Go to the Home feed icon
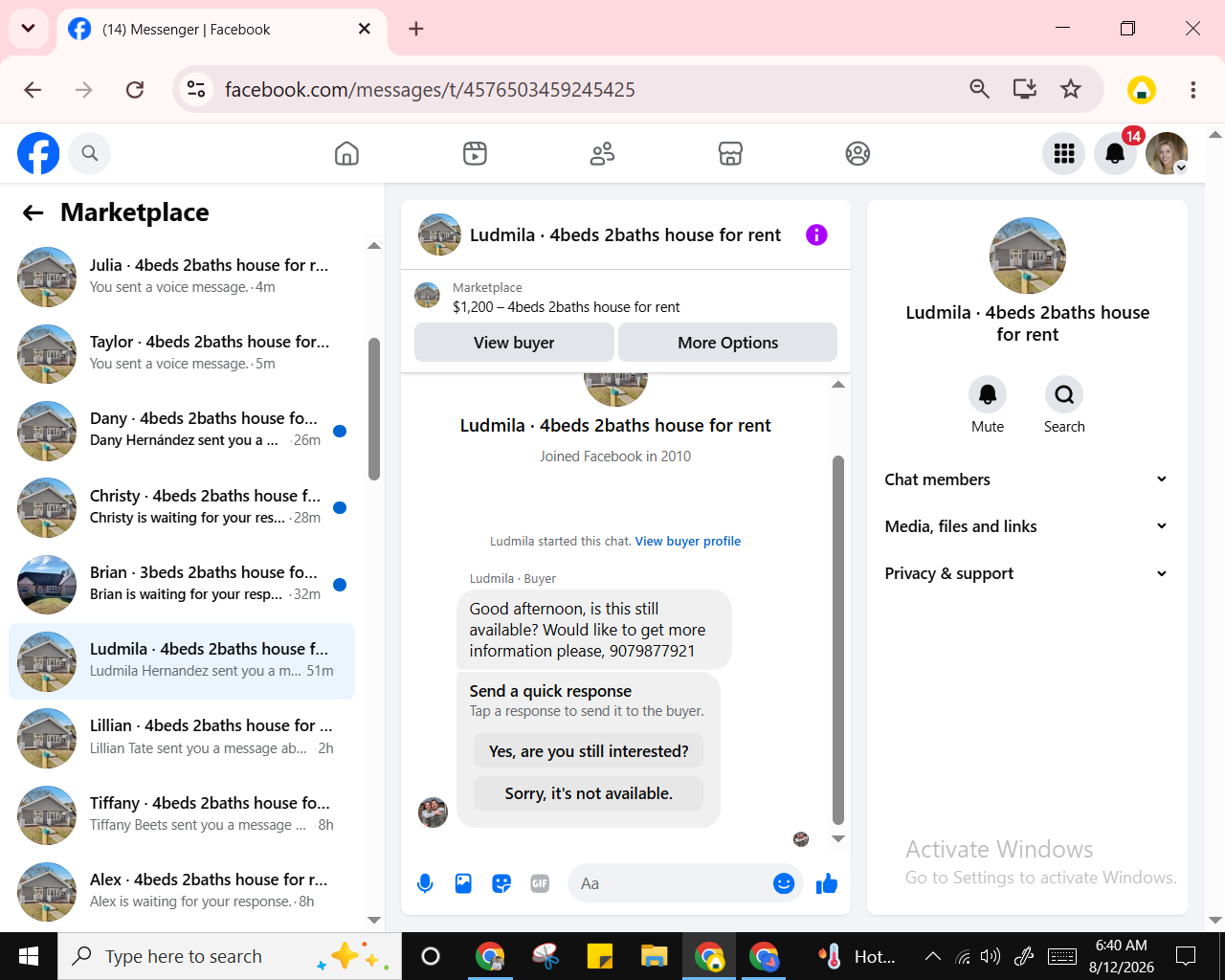 [346, 153]
